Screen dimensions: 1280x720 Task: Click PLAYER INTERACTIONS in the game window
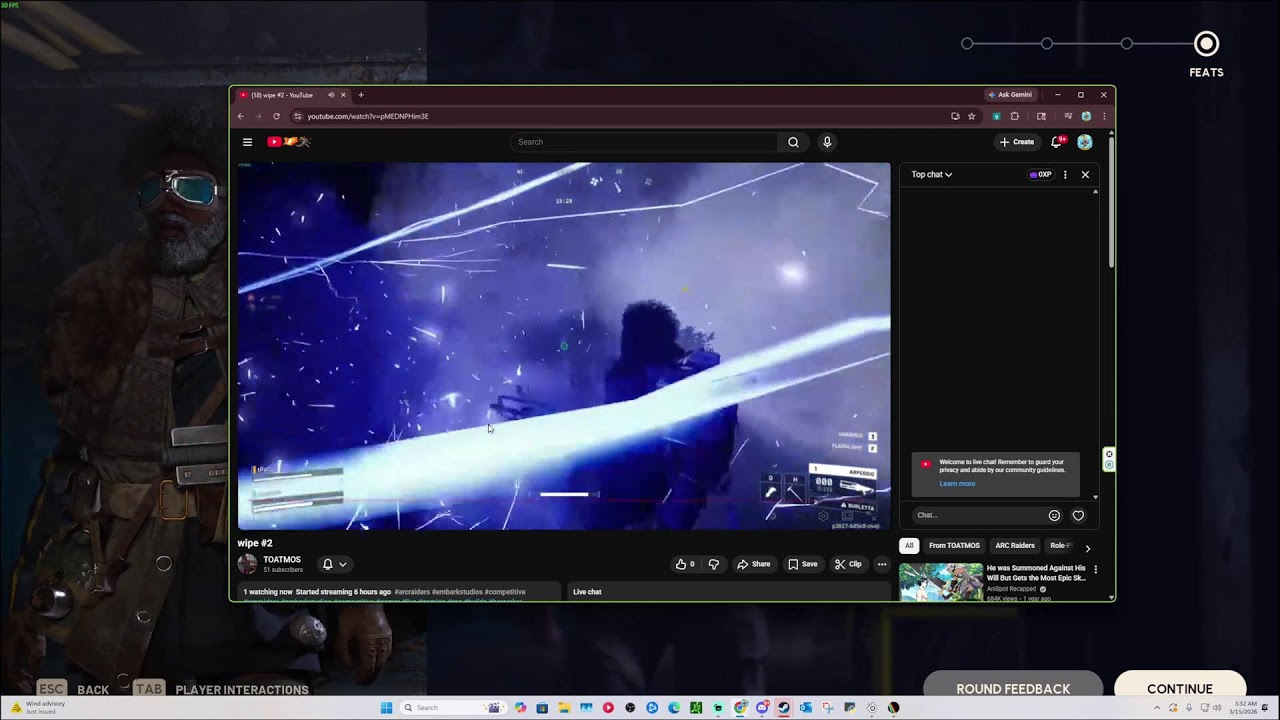242,690
